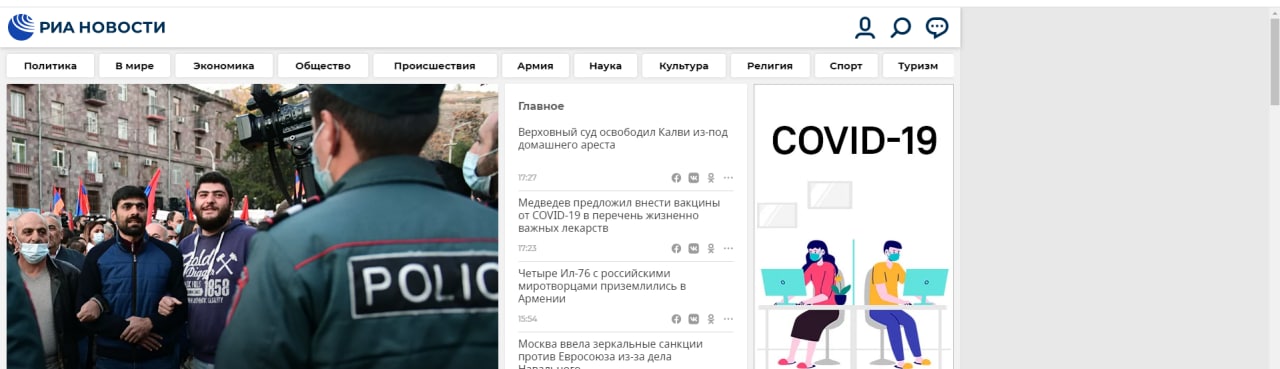Open more share options for Медведев story
1280x369 pixels.
click(728, 248)
